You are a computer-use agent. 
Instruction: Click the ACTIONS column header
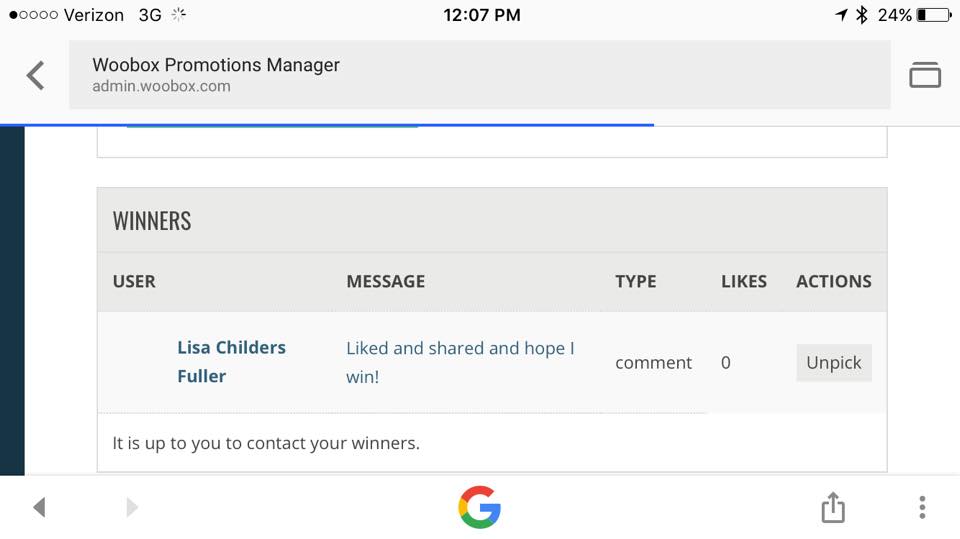pos(833,281)
